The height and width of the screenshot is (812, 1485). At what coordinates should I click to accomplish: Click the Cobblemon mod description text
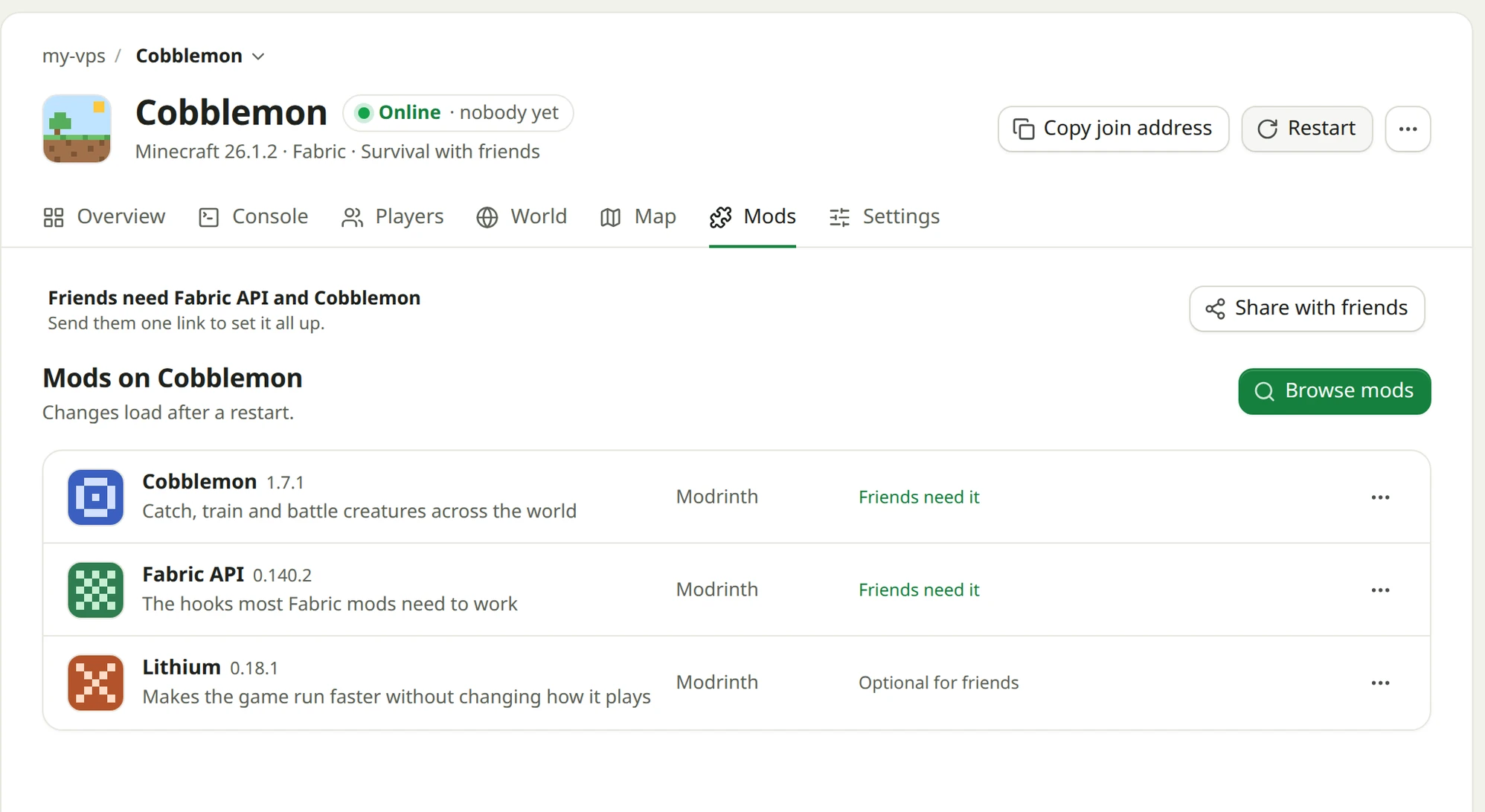(x=359, y=511)
